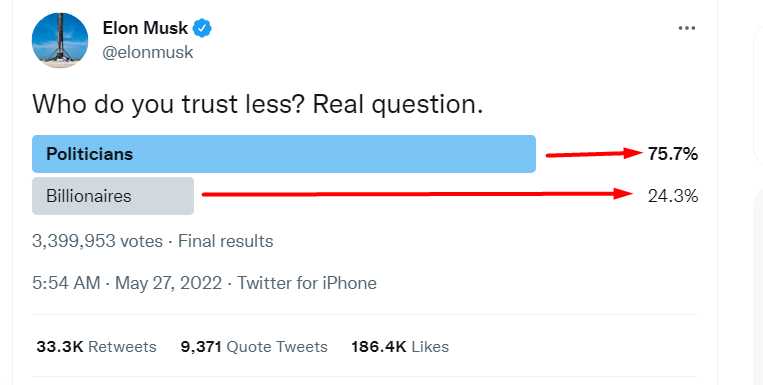View the 186.4K Likes list
Image resolution: width=763 pixels, height=385 pixels.
pos(400,347)
